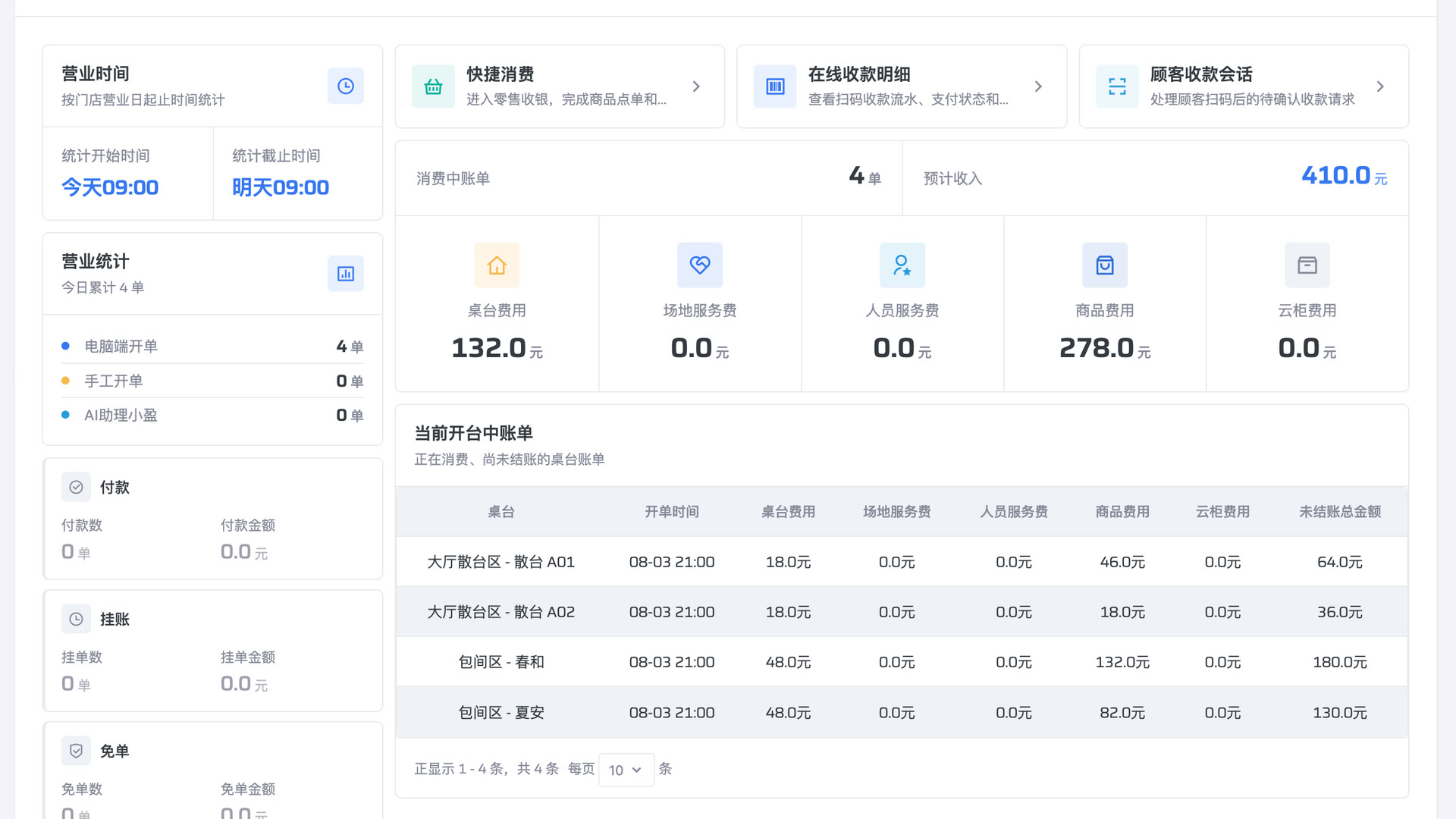Viewport: 1456px width, 819px height.
Task: Click the clock icon beside 挂账
Action: [x=76, y=620]
